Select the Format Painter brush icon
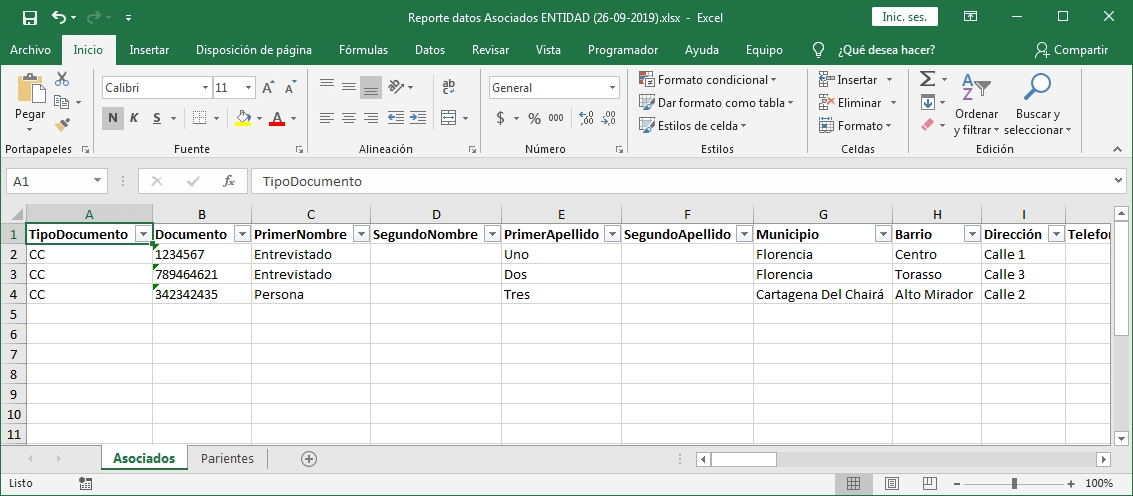The image size is (1133, 496). [62, 125]
